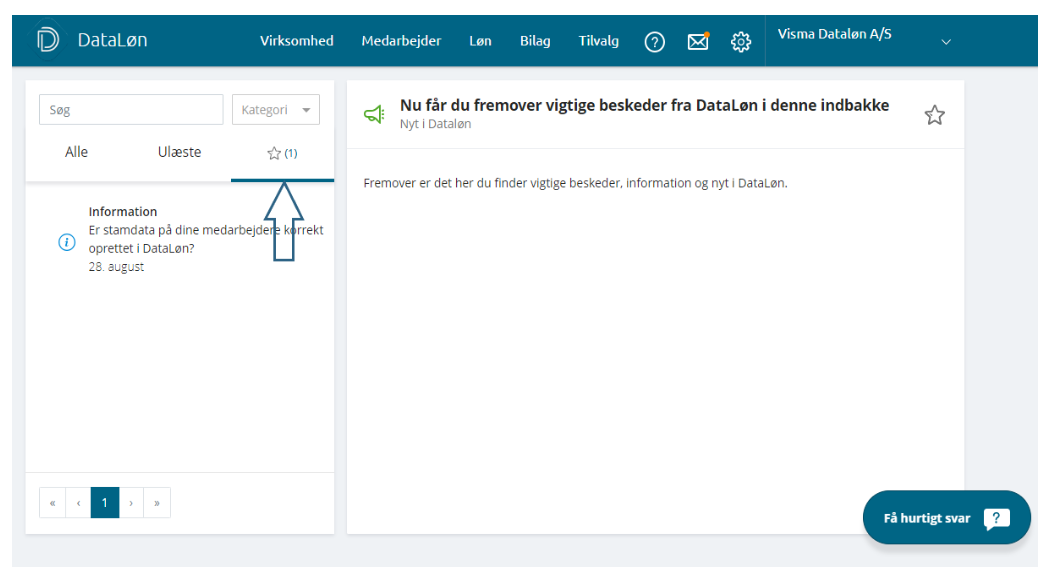The height and width of the screenshot is (586, 1055).
Task: Click the chat question bubble icon
Action: point(996,519)
